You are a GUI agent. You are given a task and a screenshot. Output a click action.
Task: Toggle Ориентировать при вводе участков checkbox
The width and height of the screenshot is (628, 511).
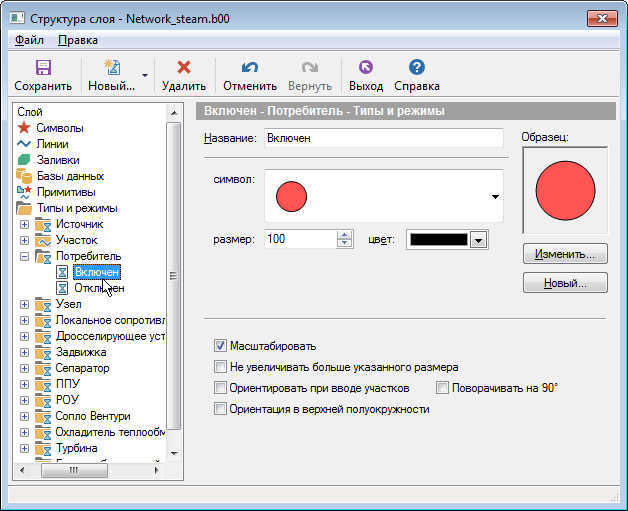coord(220,387)
